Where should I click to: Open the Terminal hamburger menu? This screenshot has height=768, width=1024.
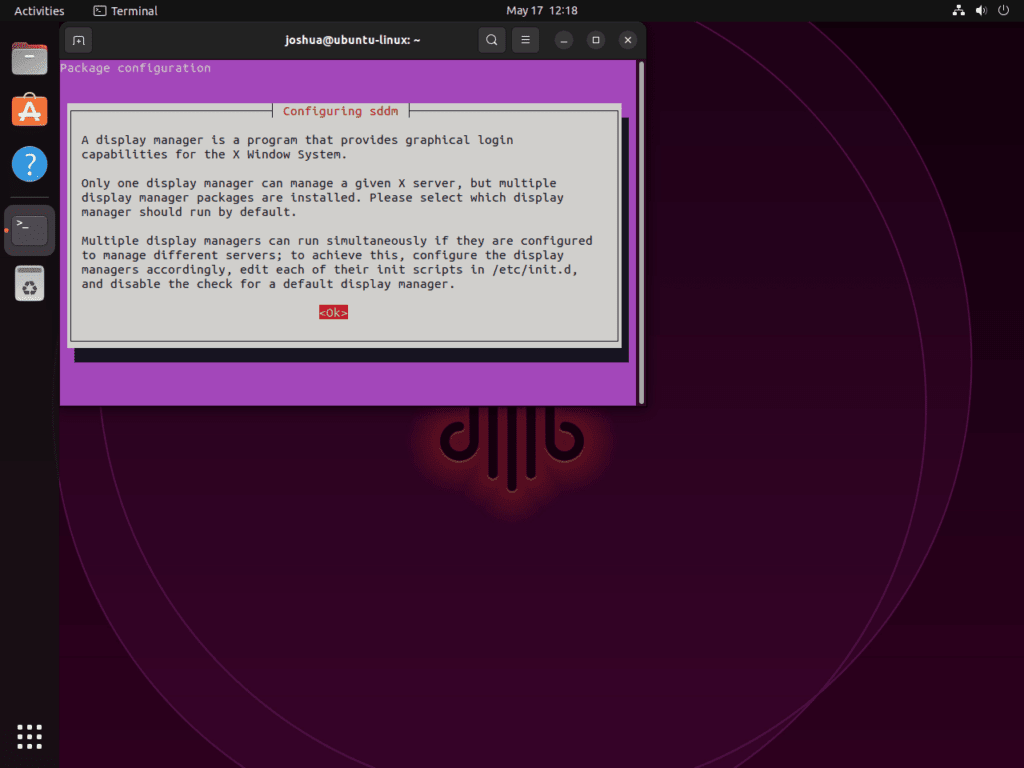[x=525, y=40]
